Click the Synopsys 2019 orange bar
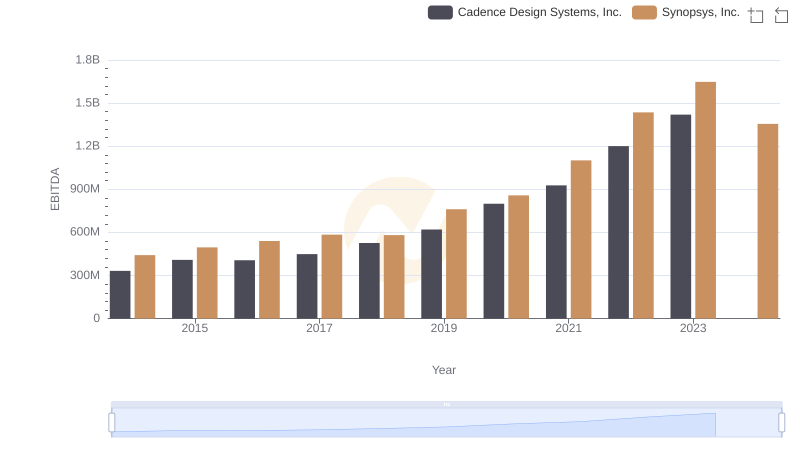Screen dimensions: 800x461 pos(456,264)
